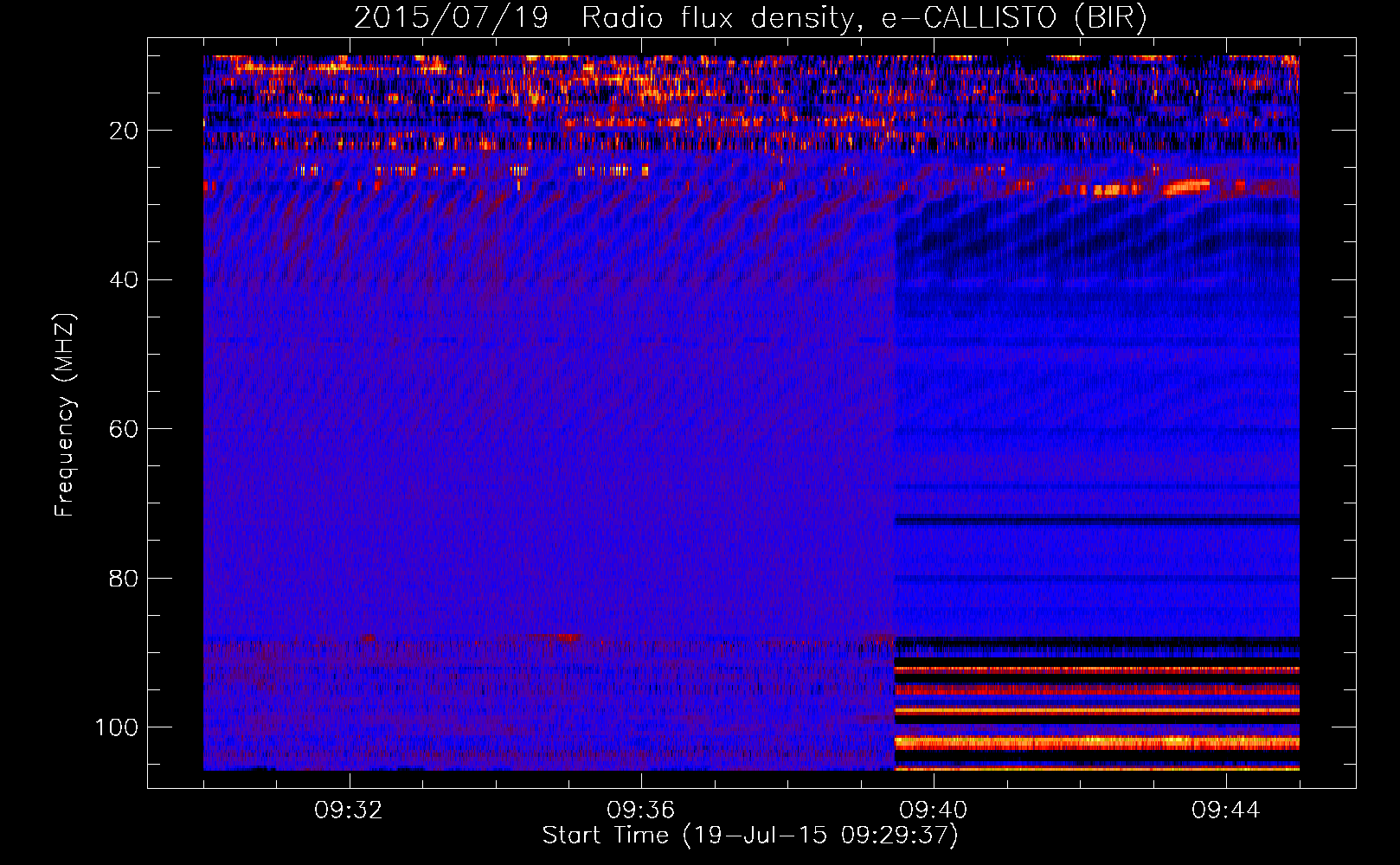Click the 60 frequency tick label
1400x865 pixels.
point(125,429)
